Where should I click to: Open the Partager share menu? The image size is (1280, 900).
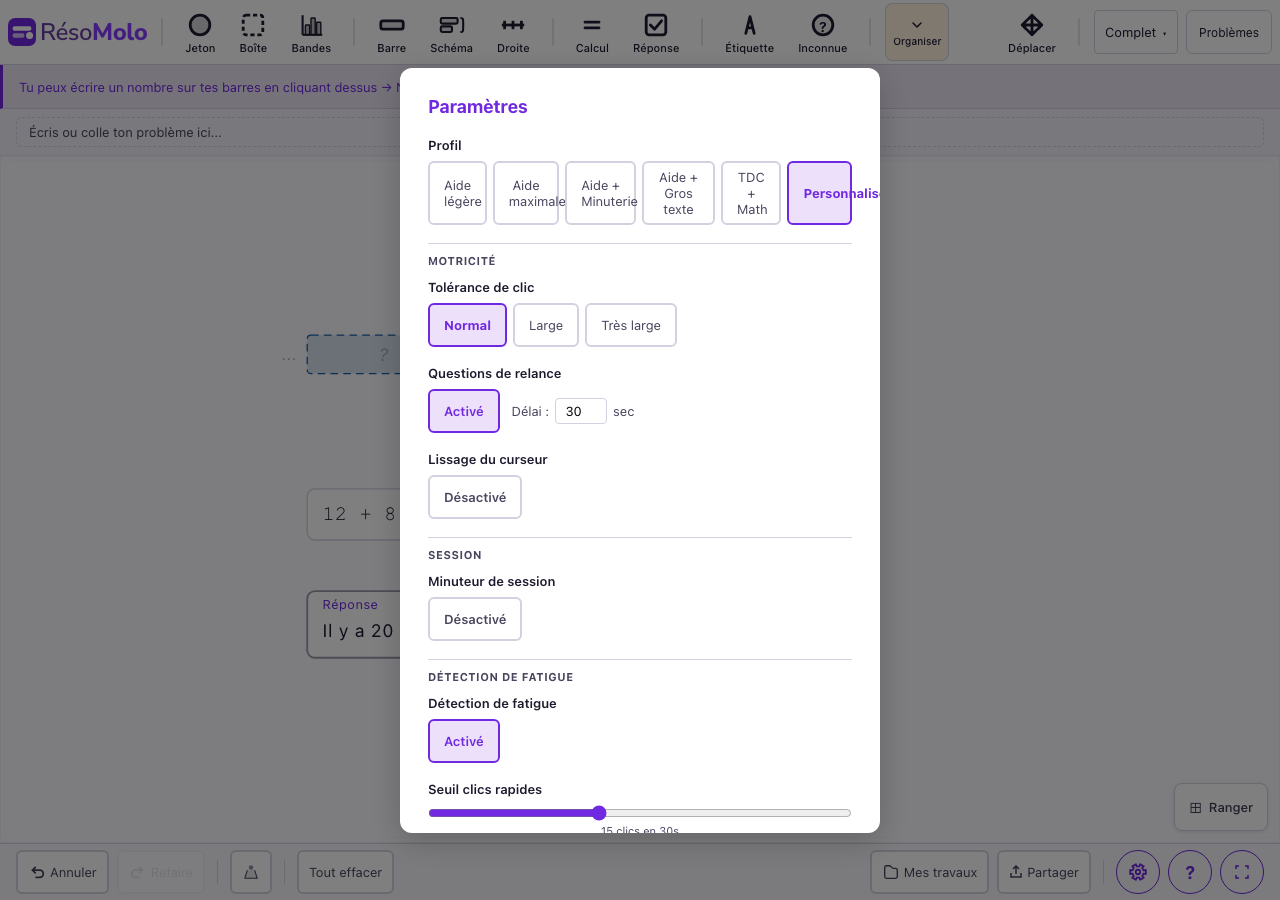pos(1044,872)
